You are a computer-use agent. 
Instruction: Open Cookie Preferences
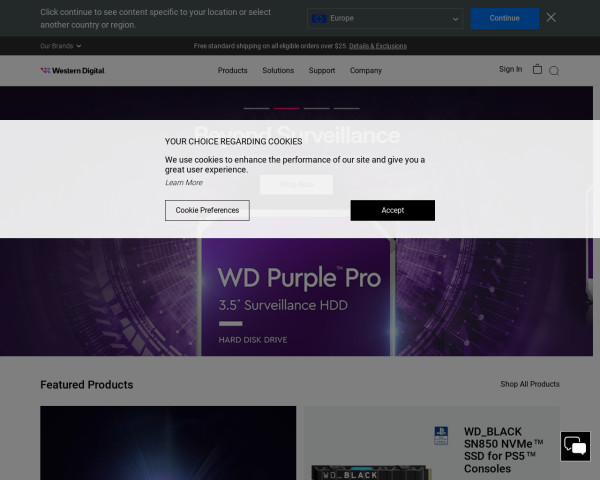[x=207, y=210]
